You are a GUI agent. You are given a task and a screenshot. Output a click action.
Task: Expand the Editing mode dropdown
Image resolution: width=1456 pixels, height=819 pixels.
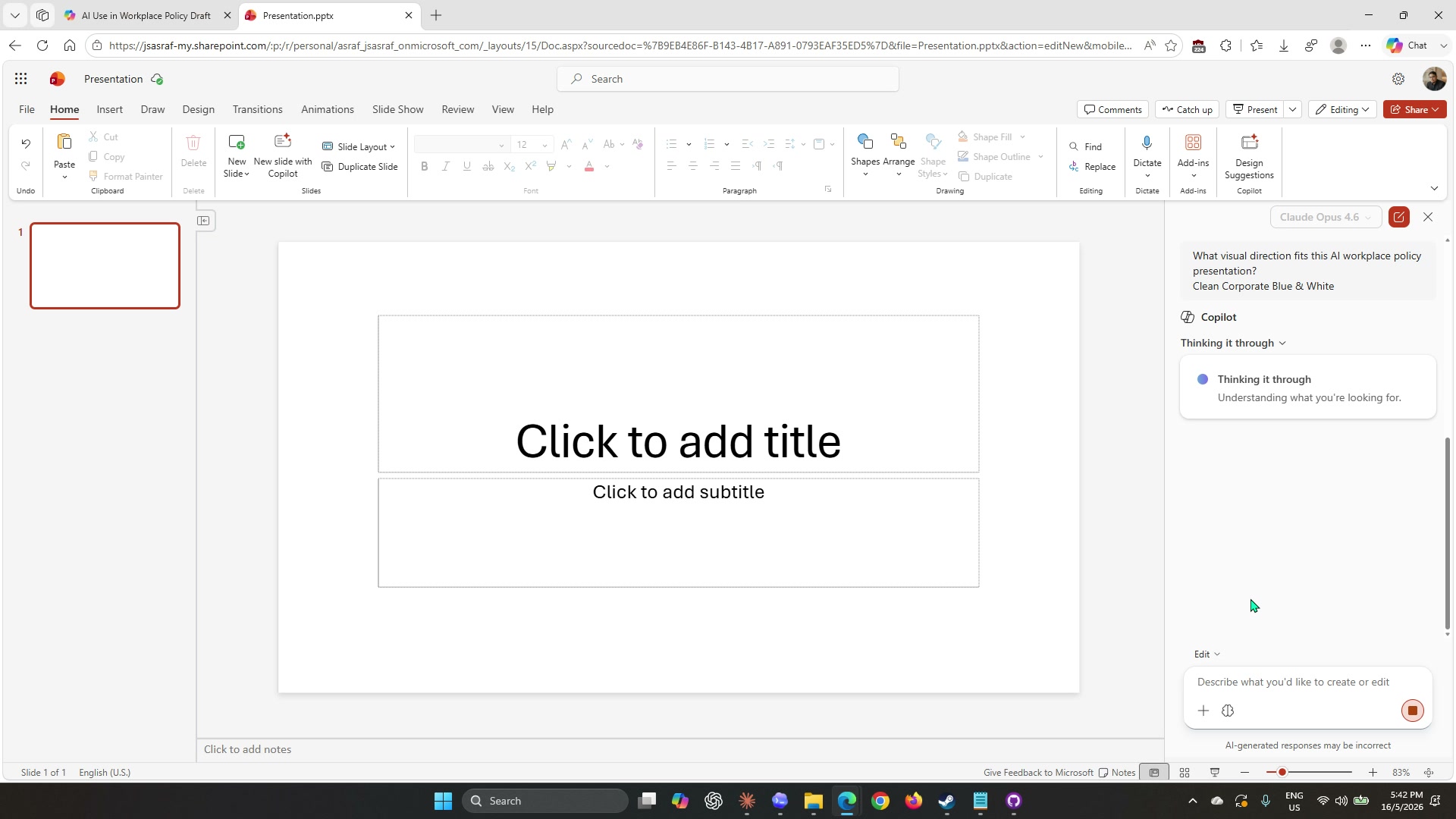1342,110
